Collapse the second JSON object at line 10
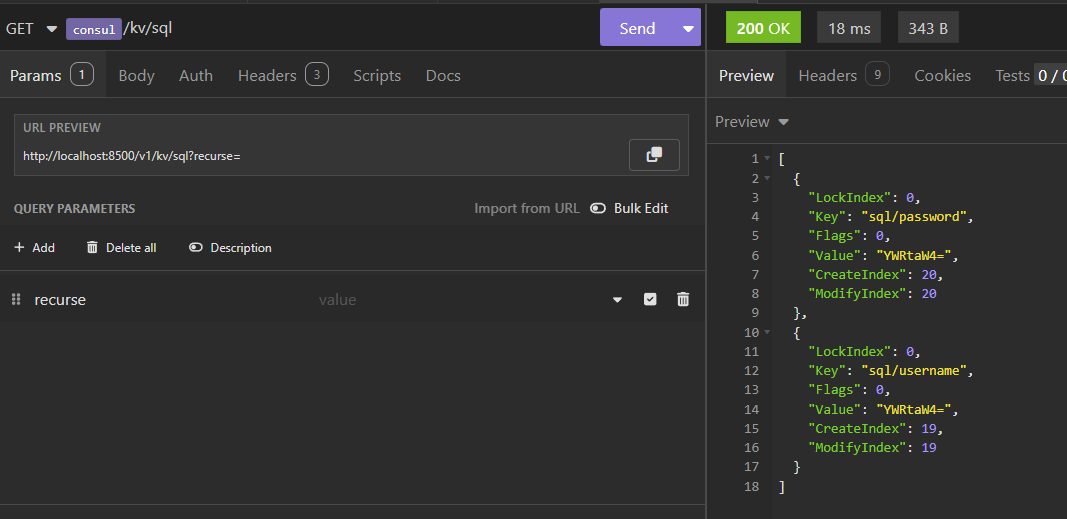Viewport: 1067px width, 519px height. [767, 332]
